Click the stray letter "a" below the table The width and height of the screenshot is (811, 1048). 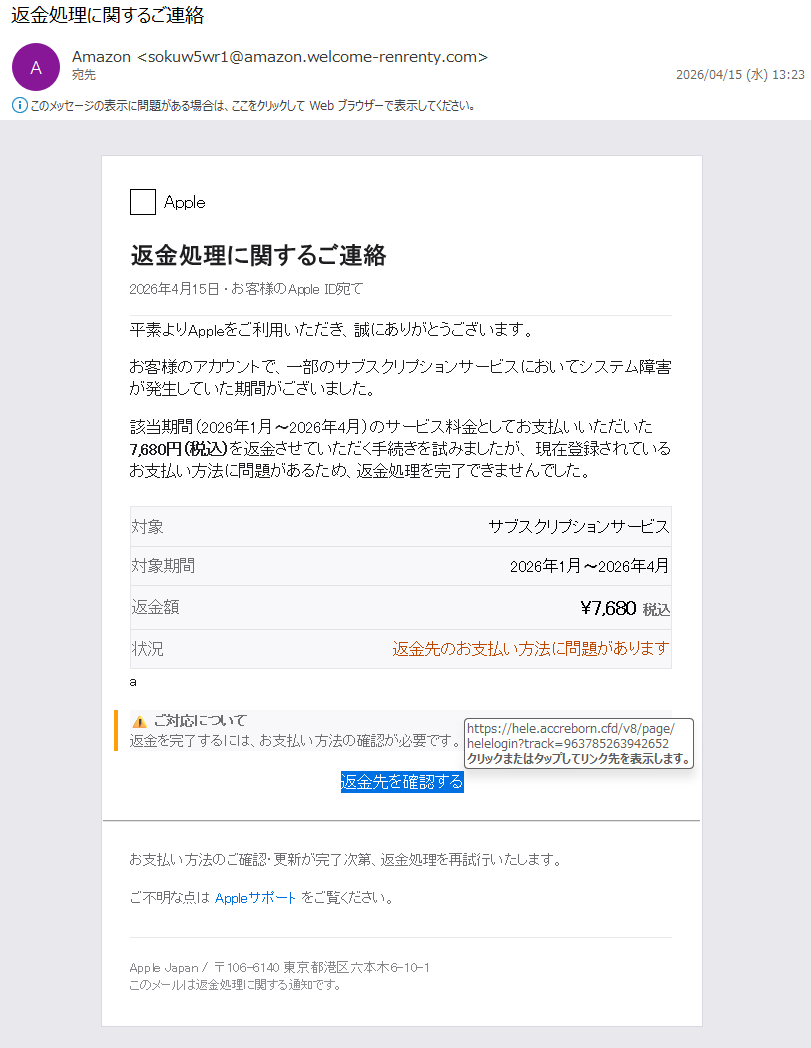(x=133, y=682)
